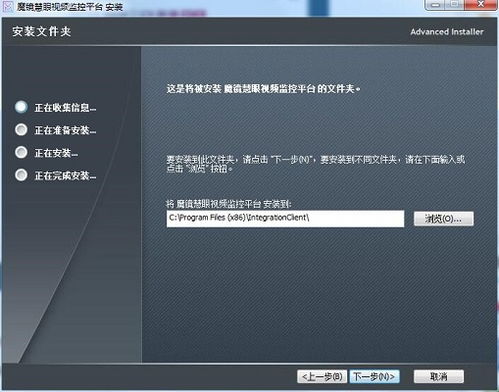Open the 浏览(O)... browse folder button
499x392 pixels.
pyautogui.click(x=444, y=219)
